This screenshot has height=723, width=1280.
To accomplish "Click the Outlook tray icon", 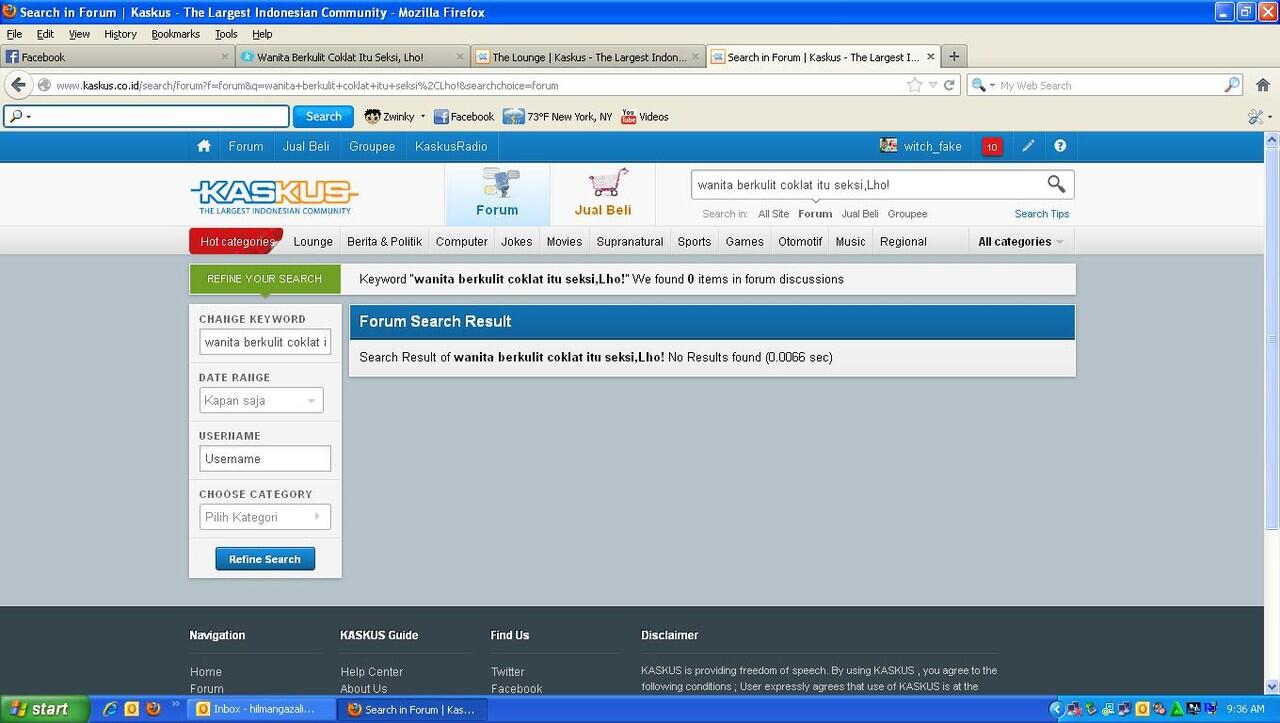I will click(x=1142, y=709).
